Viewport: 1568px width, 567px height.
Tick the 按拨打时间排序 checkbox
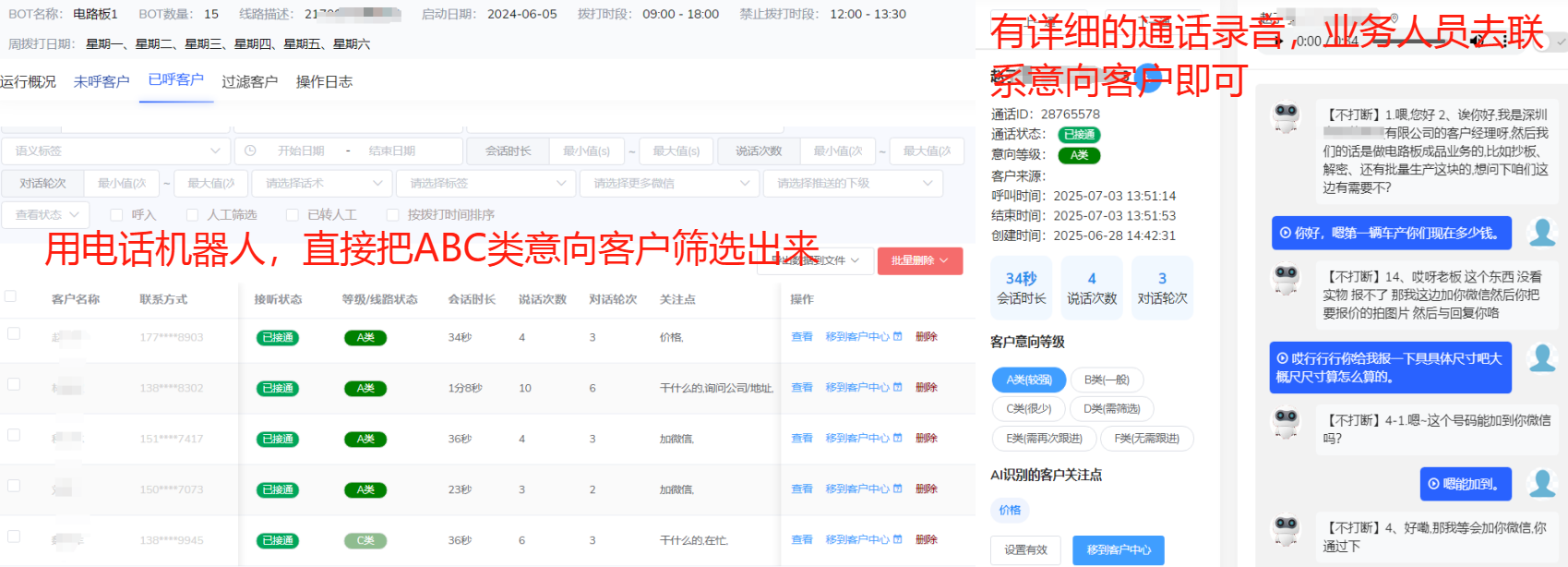click(x=392, y=215)
